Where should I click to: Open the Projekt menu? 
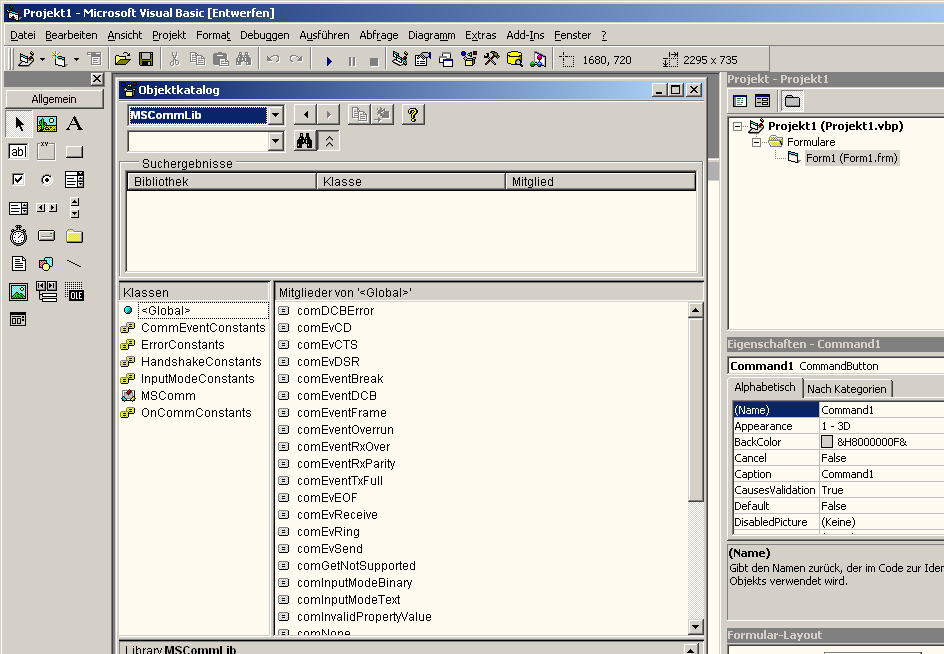point(169,35)
